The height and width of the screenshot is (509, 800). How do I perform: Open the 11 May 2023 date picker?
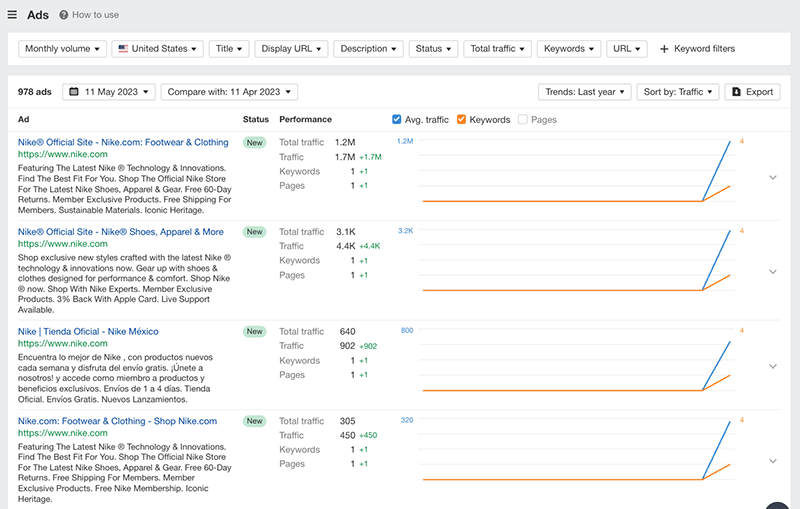[109, 92]
